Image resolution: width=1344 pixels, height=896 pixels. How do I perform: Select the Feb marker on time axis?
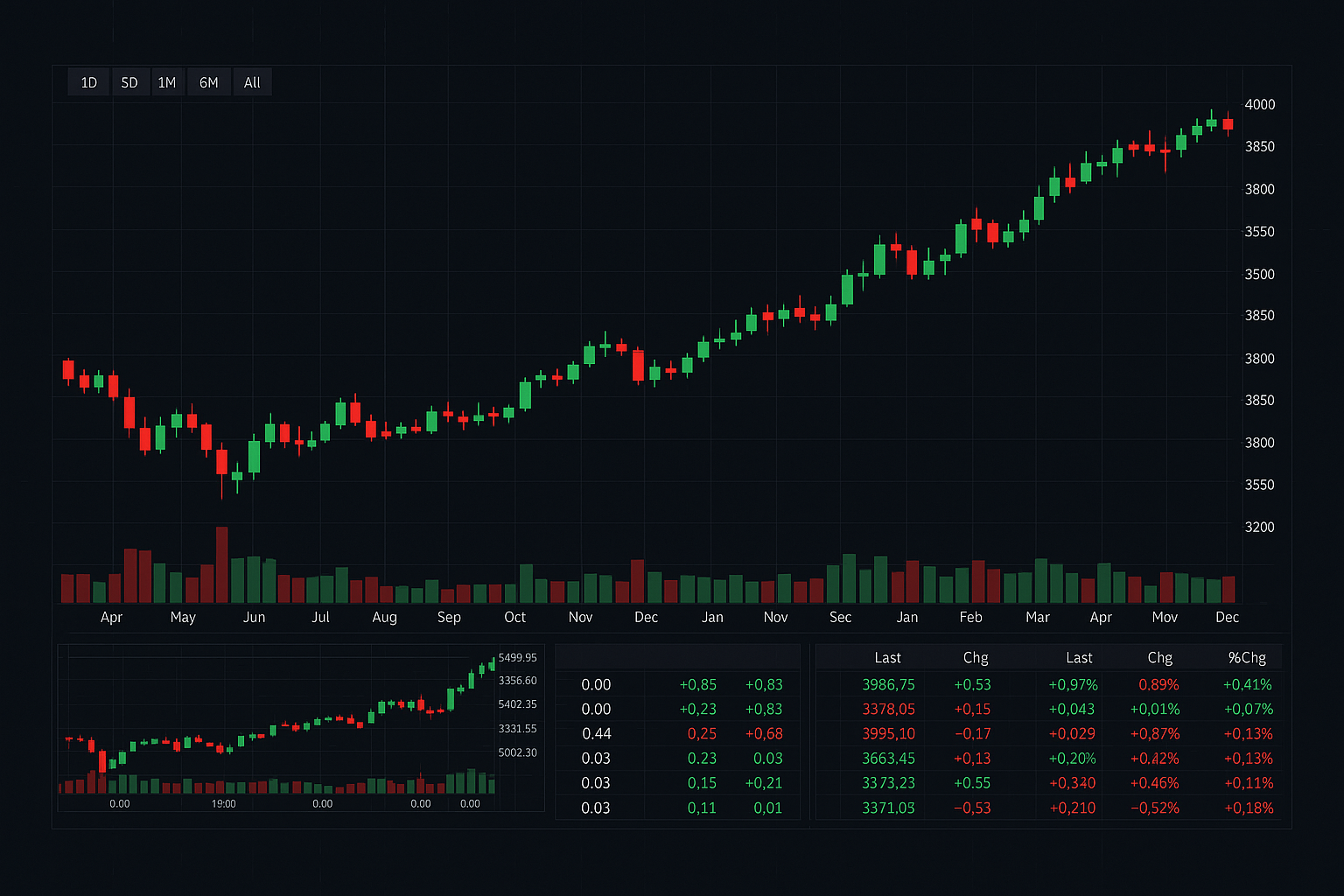pos(970,618)
